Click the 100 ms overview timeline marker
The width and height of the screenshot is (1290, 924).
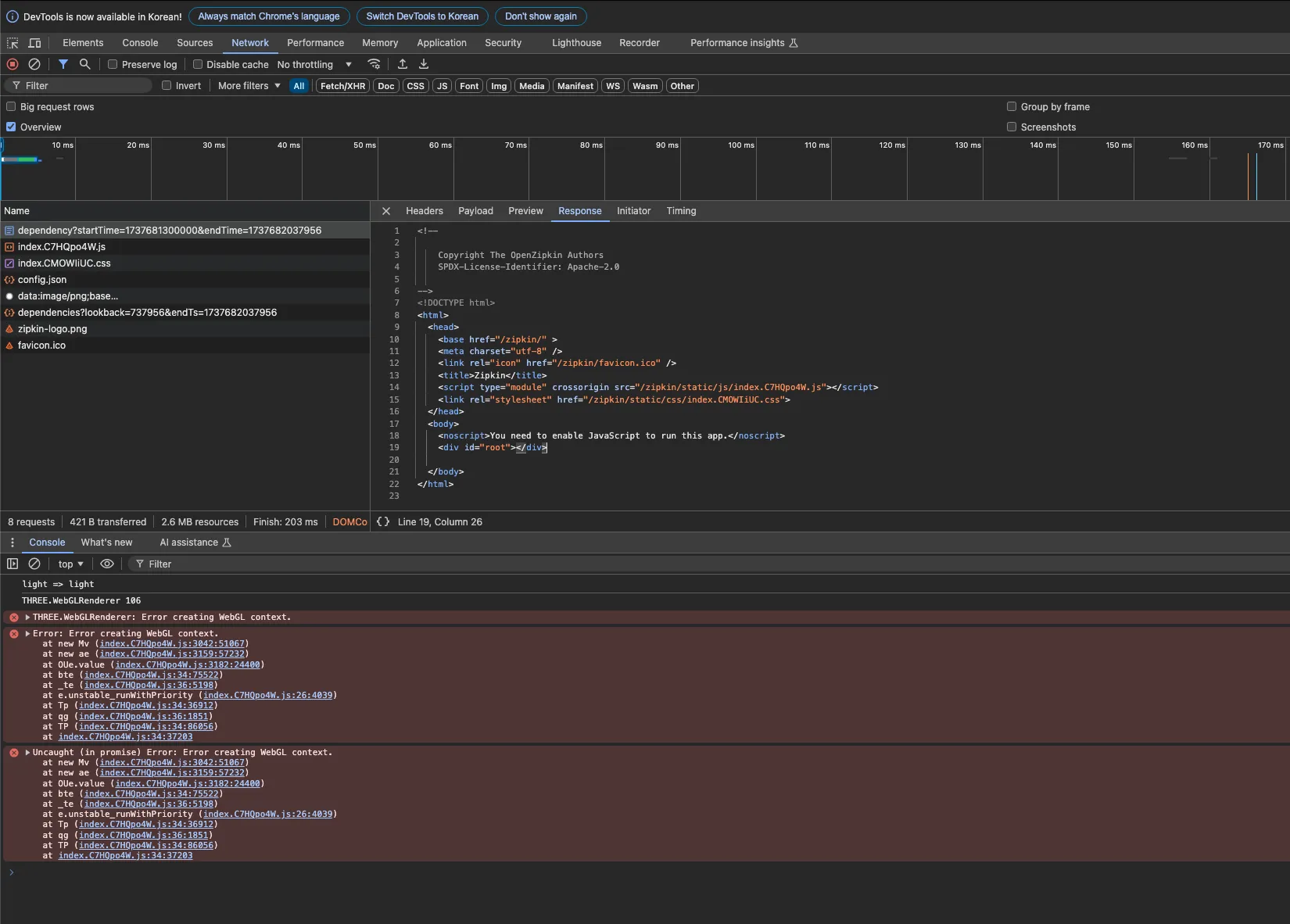(x=741, y=145)
